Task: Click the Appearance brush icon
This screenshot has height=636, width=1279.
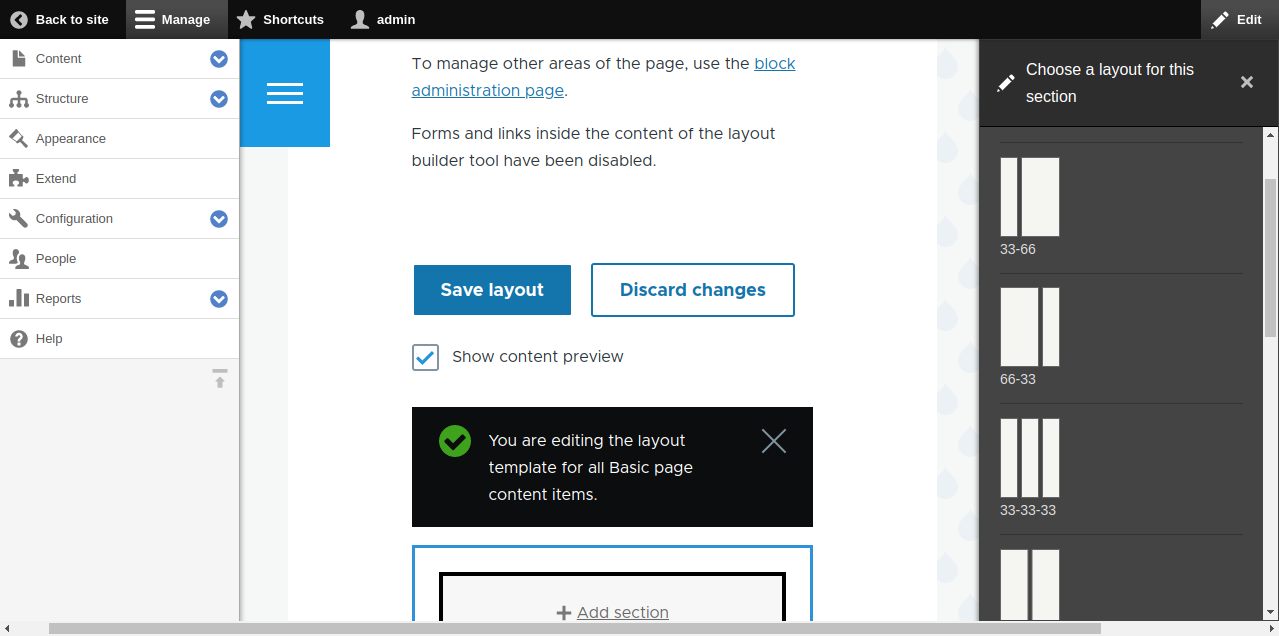Action: point(18,139)
